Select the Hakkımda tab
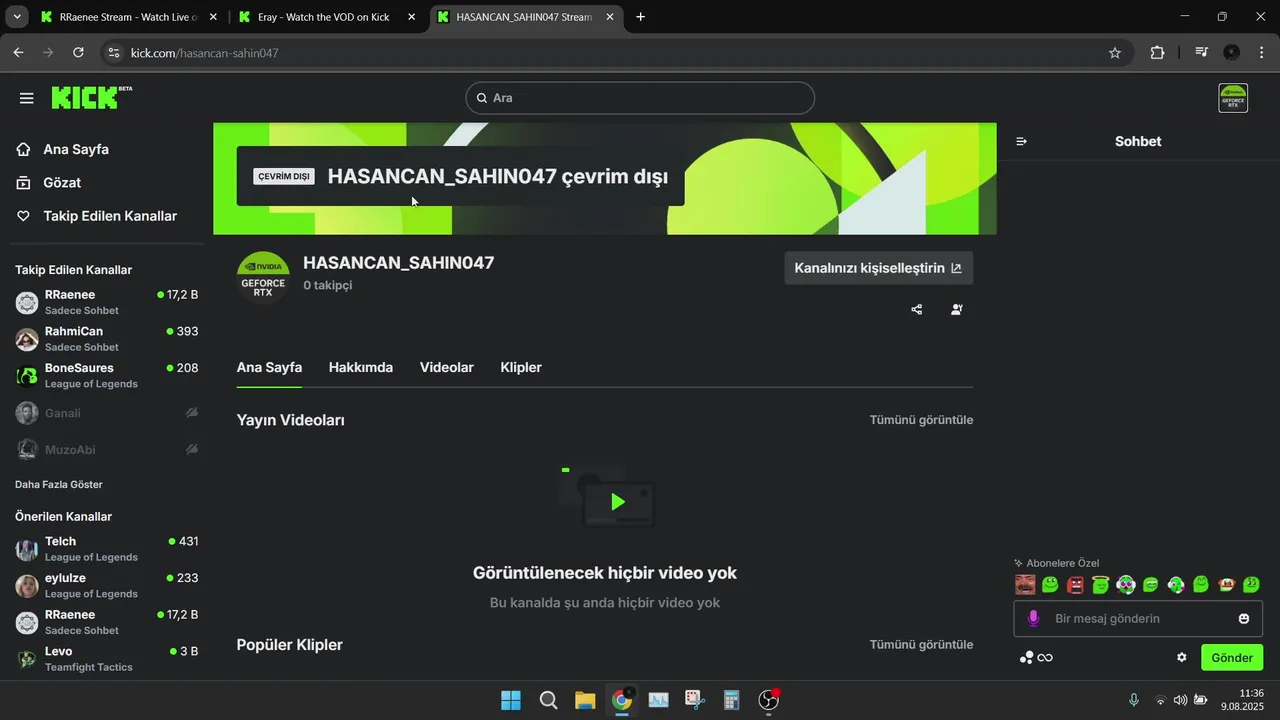The height and width of the screenshot is (720, 1280). (x=361, y=367)
